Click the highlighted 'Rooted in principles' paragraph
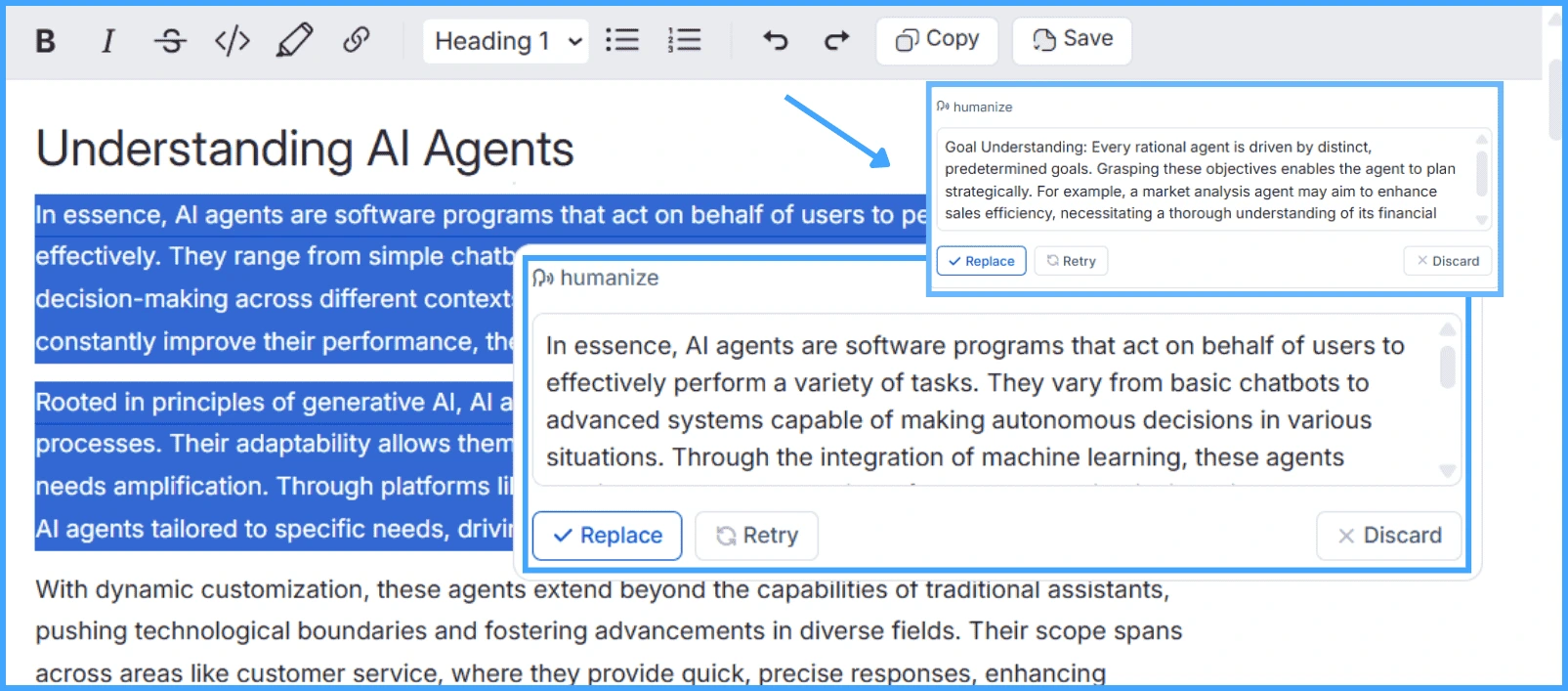 pos(274,465)
